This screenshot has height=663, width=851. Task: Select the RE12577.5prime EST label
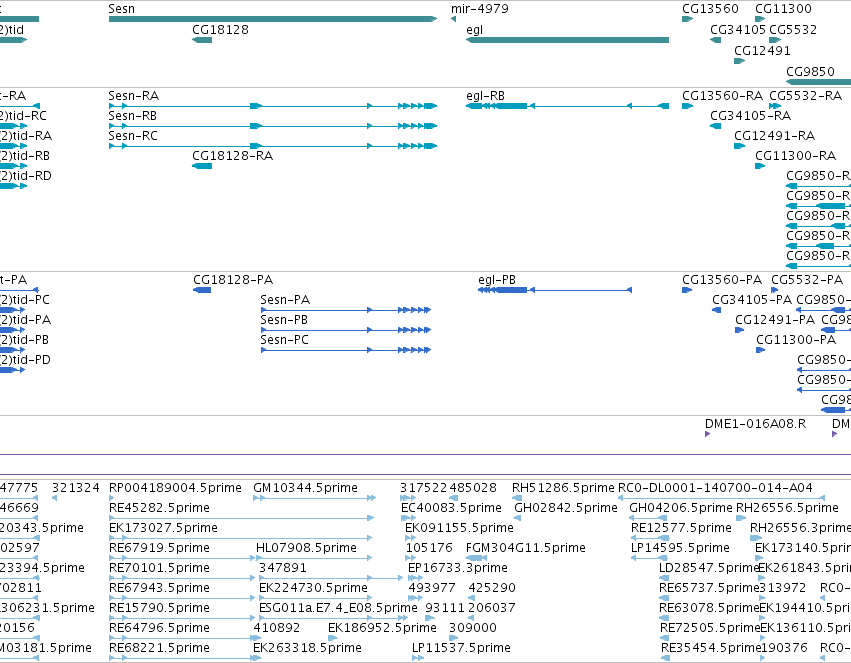681,528
